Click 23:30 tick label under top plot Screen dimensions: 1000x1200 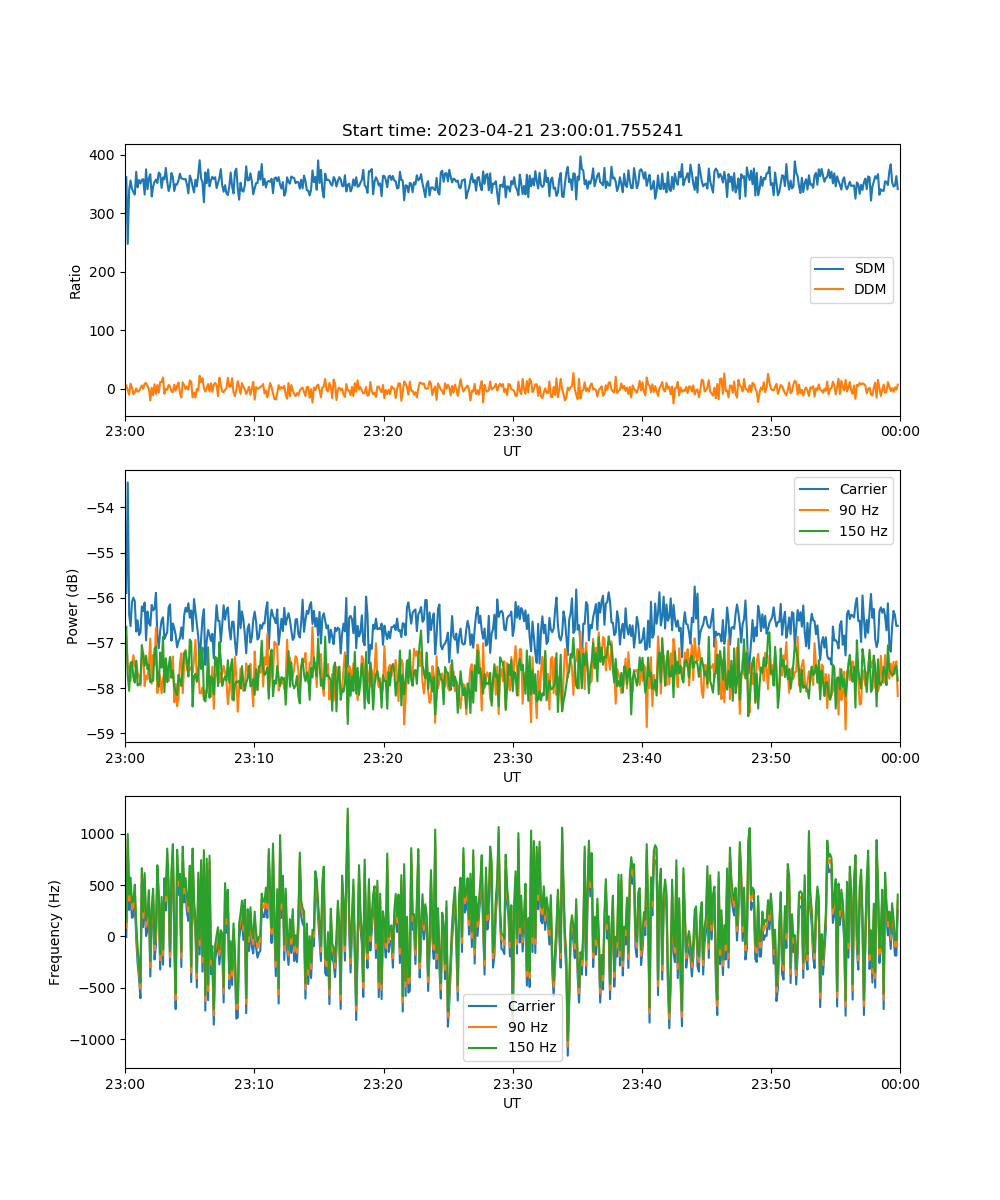[512, 432]
